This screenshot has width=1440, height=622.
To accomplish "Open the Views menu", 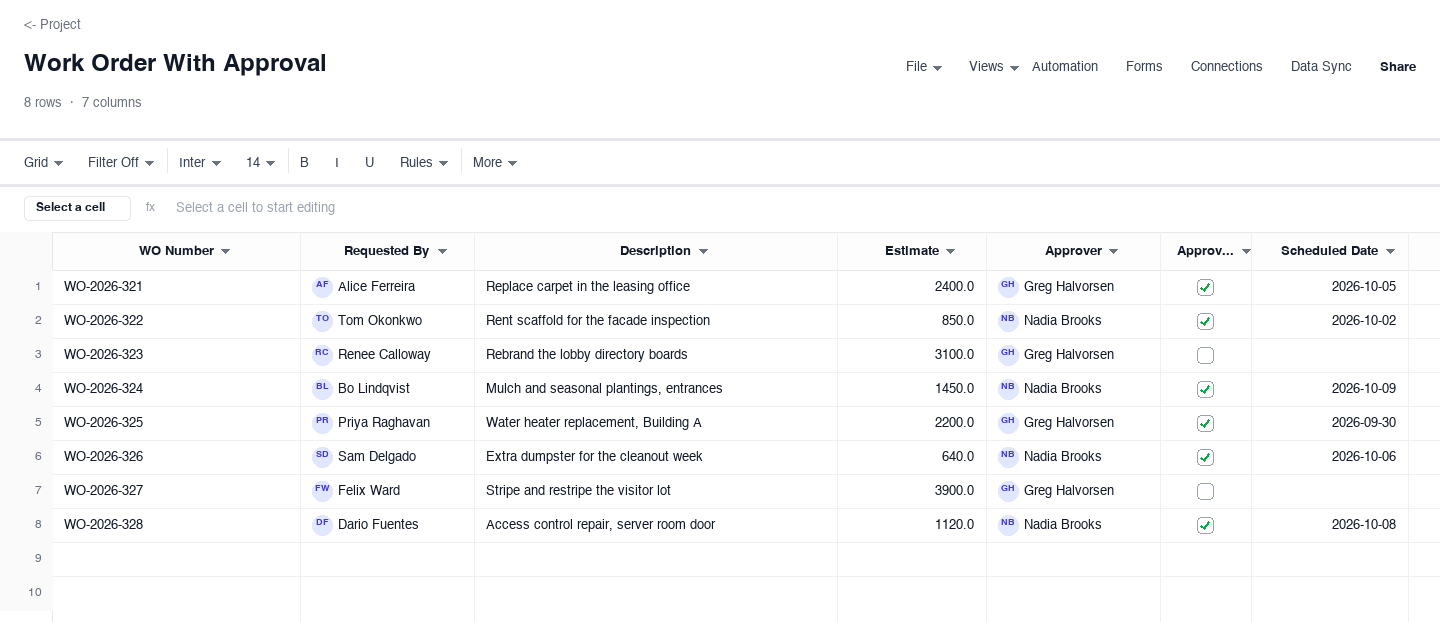I will pos(994,67).
